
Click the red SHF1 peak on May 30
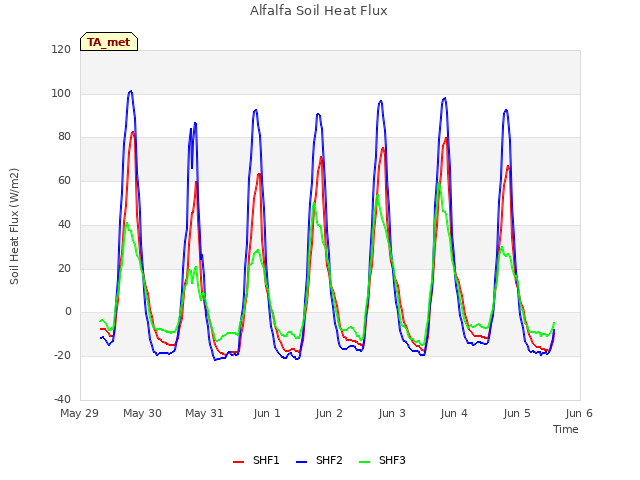coord(133,132)
